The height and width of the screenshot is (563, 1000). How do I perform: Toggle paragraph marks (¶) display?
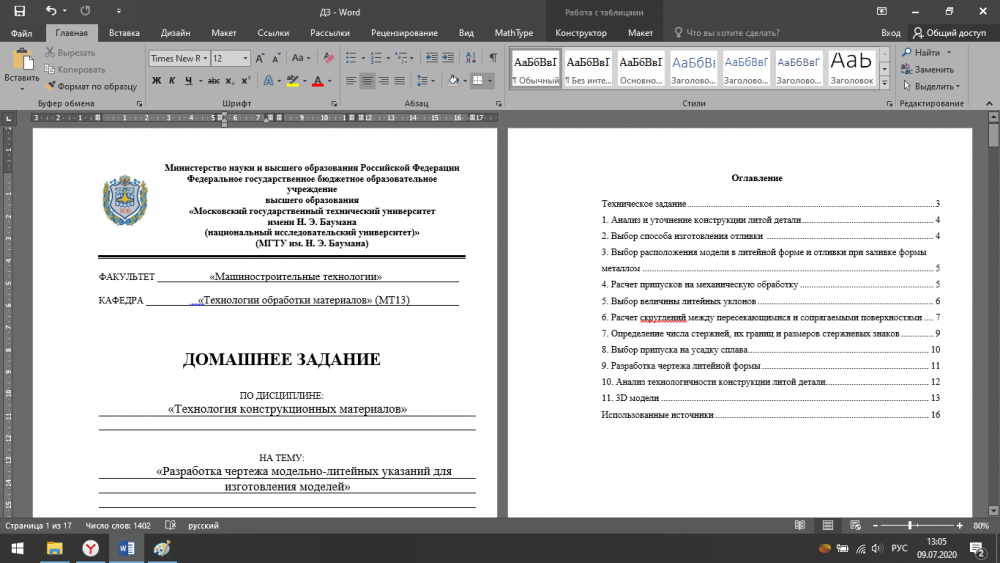coord(493,58)
